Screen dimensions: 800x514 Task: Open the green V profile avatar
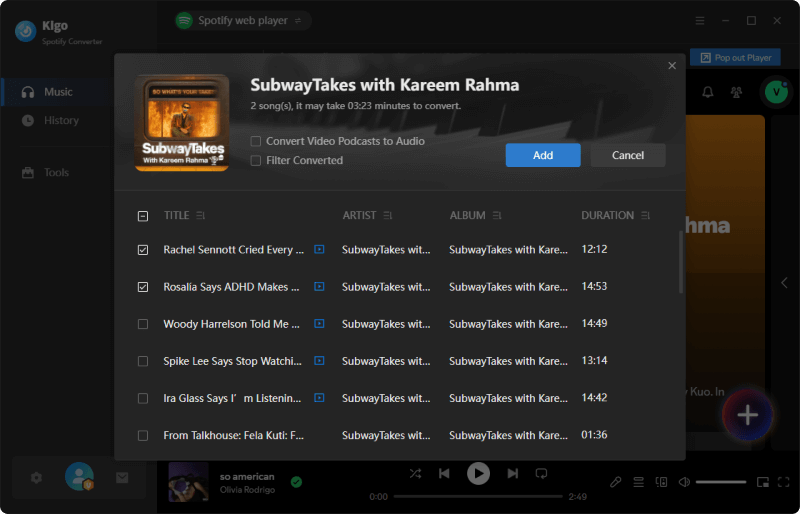(776, 92)
